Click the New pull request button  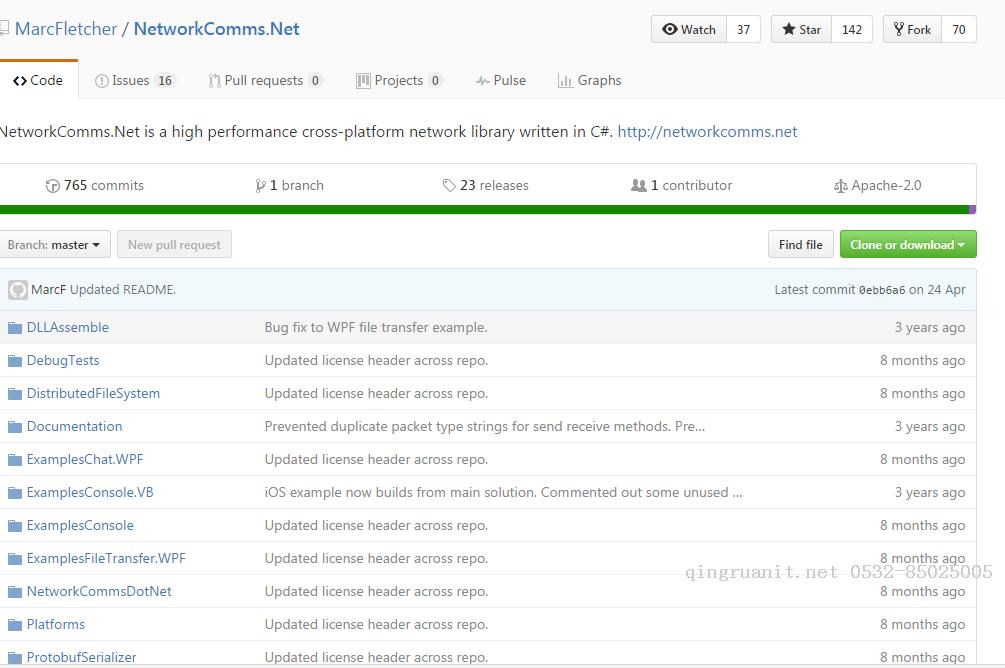tap(174, 244)
